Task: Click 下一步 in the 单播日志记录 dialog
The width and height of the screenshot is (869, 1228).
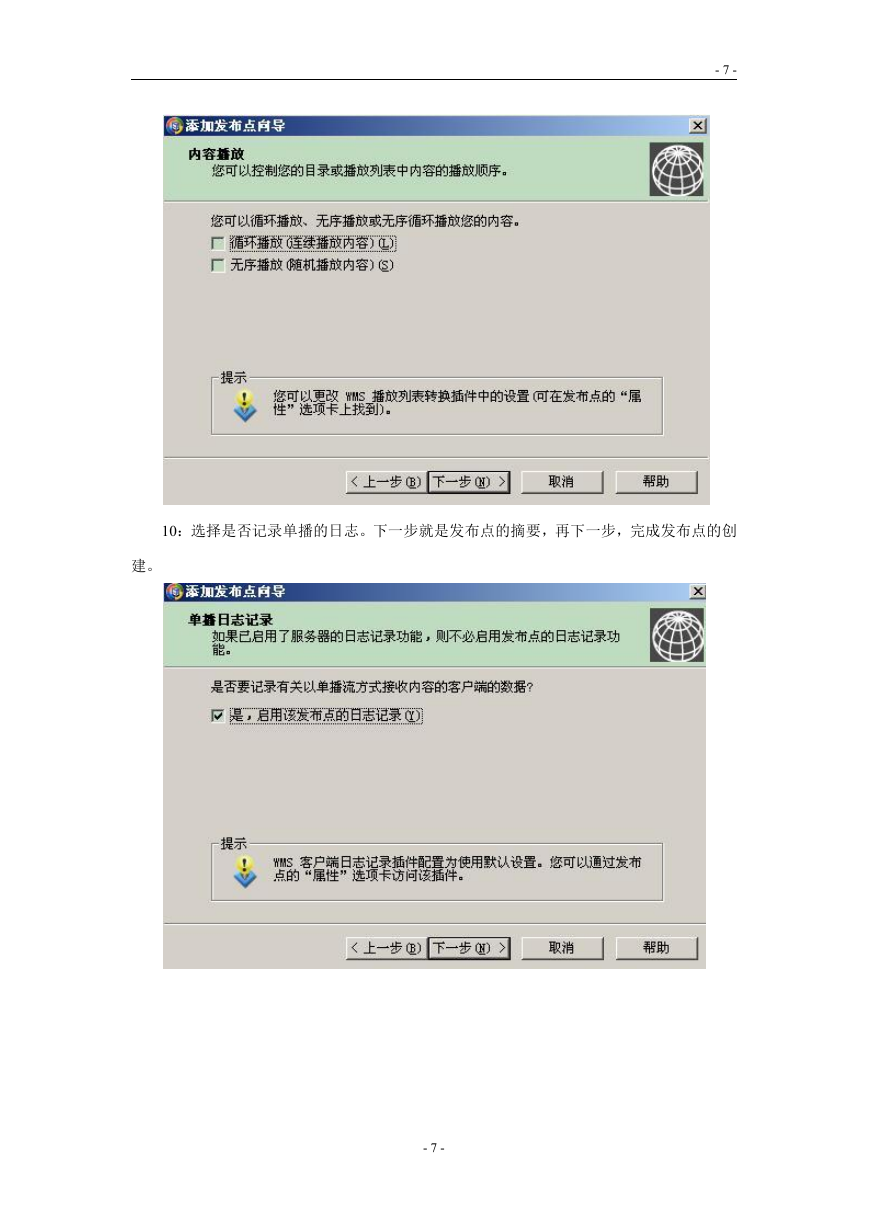Action: [x=470, y=947]
